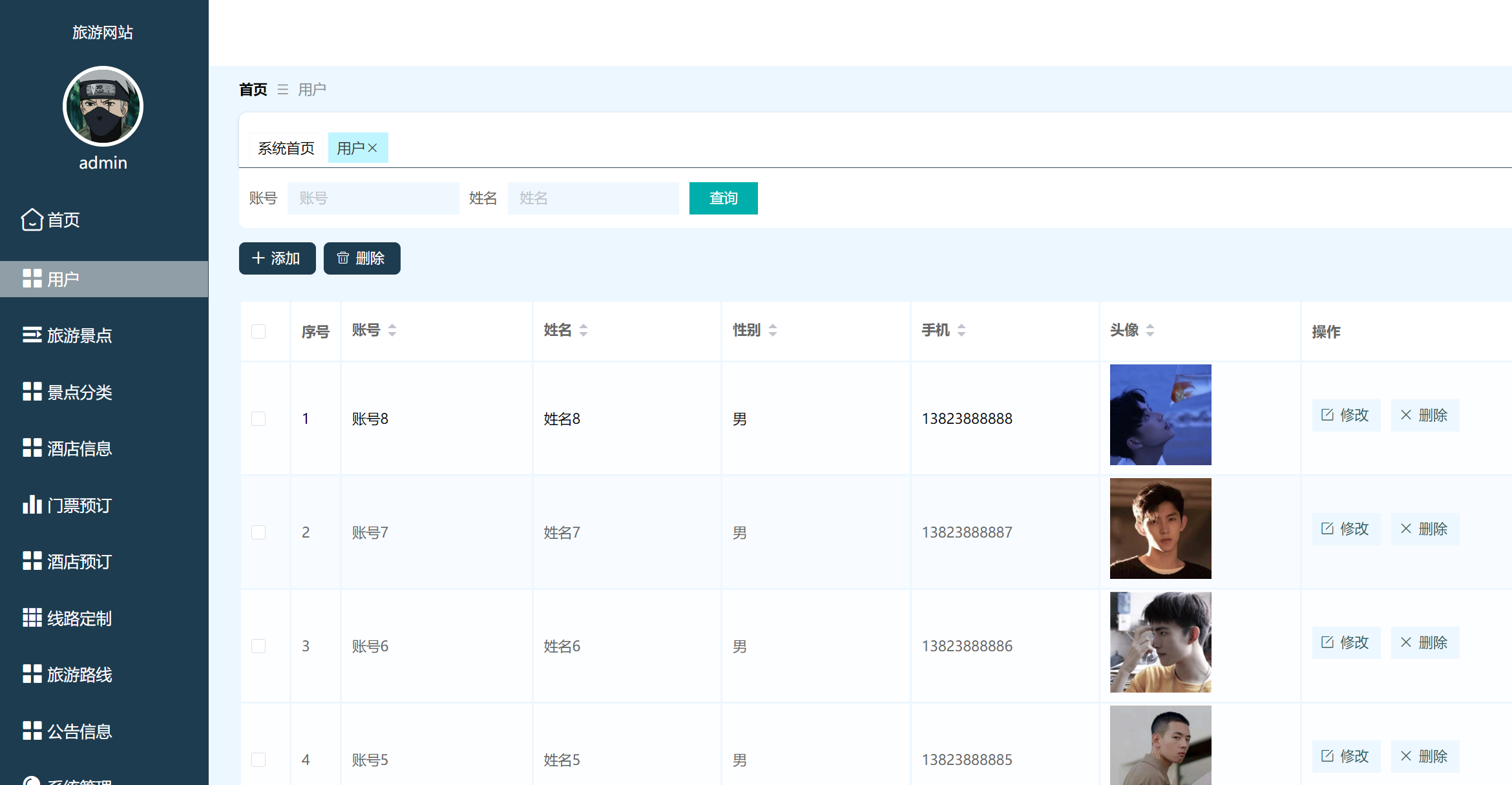Image resolution: width=1512 pixels, height=785 pixels.
Task: Click the home icon beside 首页 in sidebar
Action: pyautogui.click(x=32, y=220)
